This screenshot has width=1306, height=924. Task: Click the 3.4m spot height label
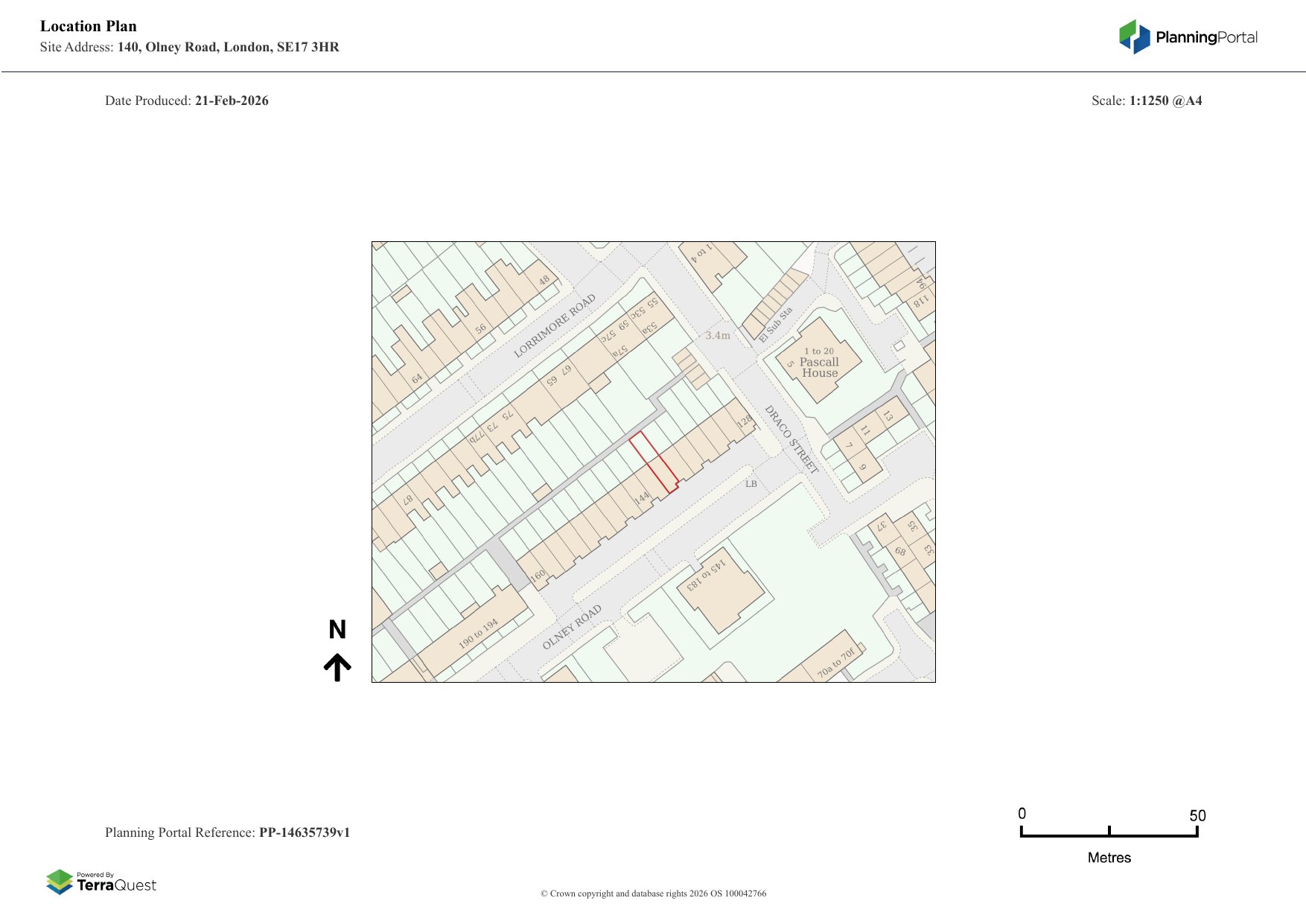click(x=718, y=336)
